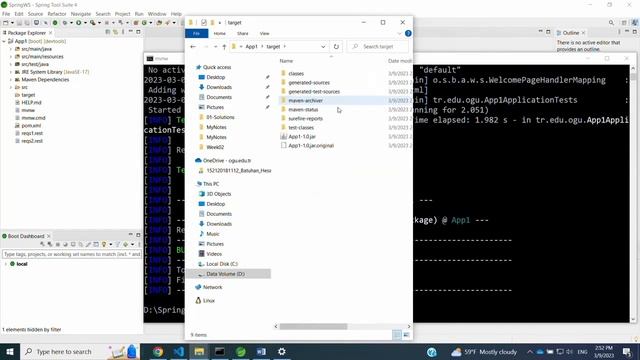Image resolution: width=640 pixels, height=360 pixels.
Task: Click the Explorer horizontal scrollbar thumb
Action: pos(313,327)
